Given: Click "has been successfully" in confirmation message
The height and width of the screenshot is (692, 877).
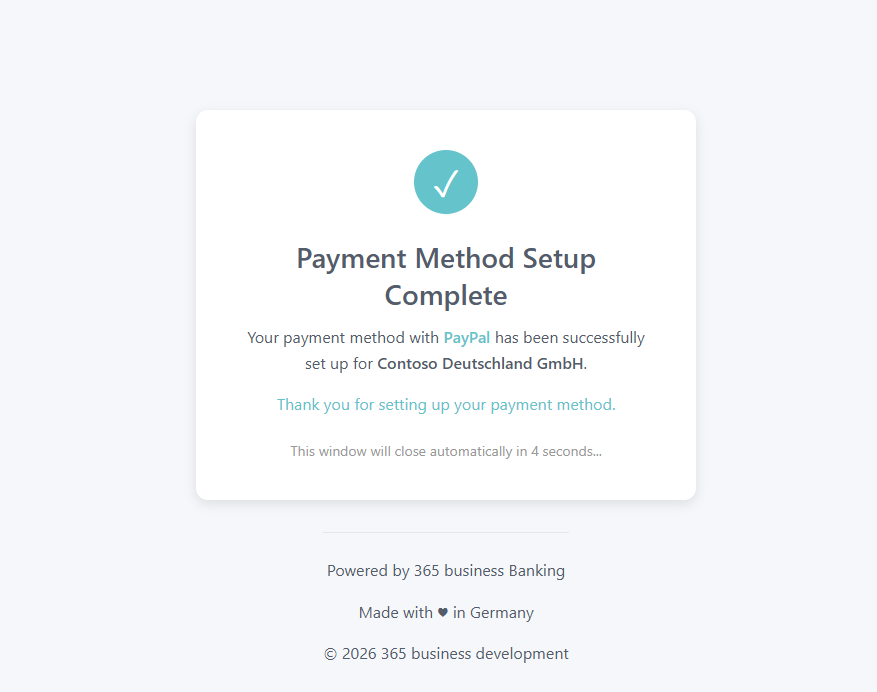Looking at the screenshot, I should point(570,338).
